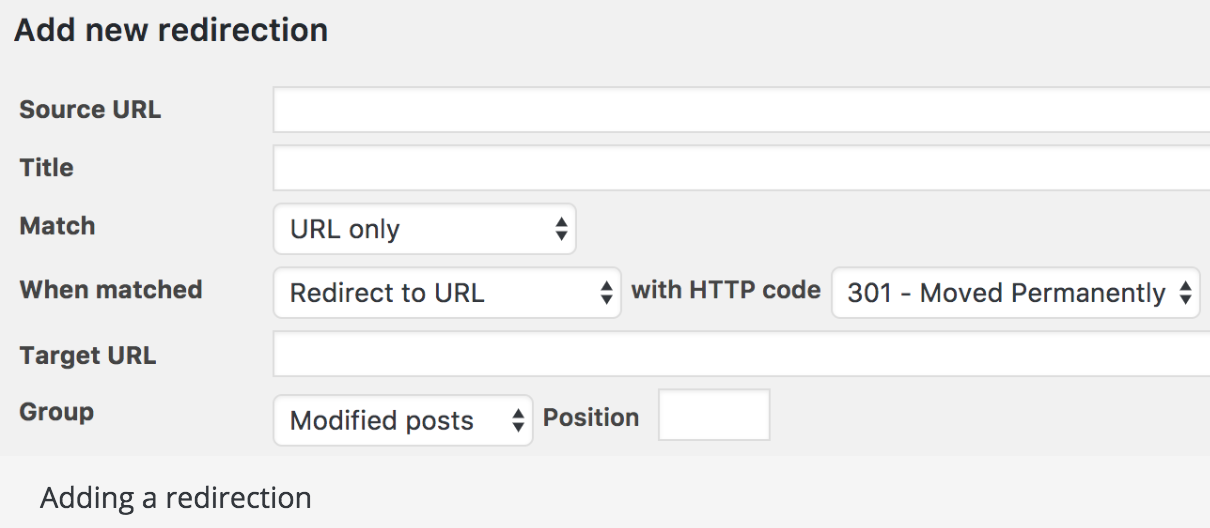Click the arrows icon on HTTP code selector
The width and height of the screenshot is (1210, 528).
pyautogui.click(x=1185, y=293)
